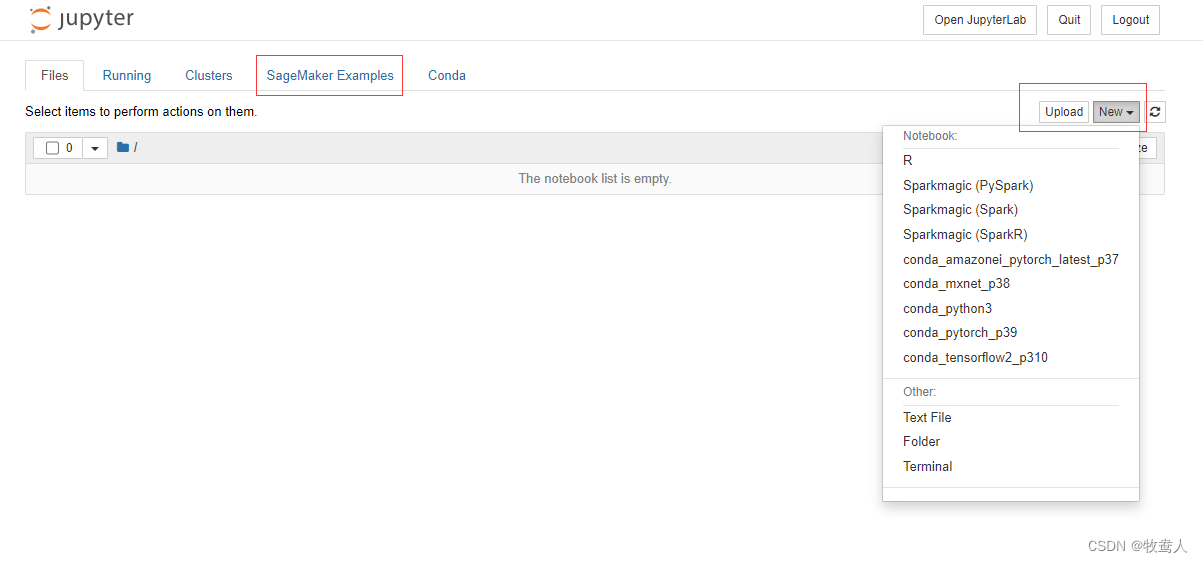This screenshot has height=563, width=1203.
Task: Click the Upload button
Action: [x=1064, y=112]
